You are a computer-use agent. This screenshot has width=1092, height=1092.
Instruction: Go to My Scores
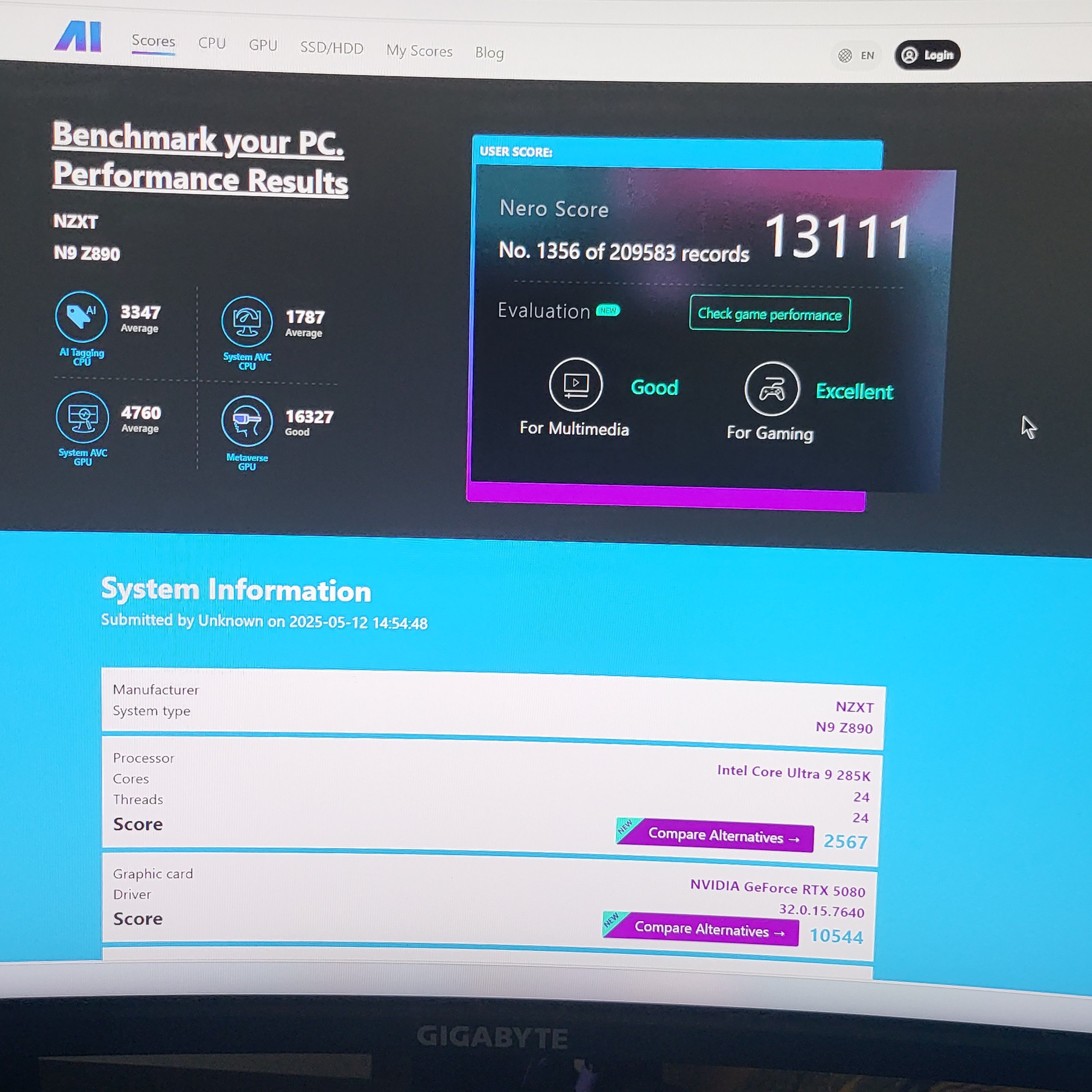click(x=419, y=51)
